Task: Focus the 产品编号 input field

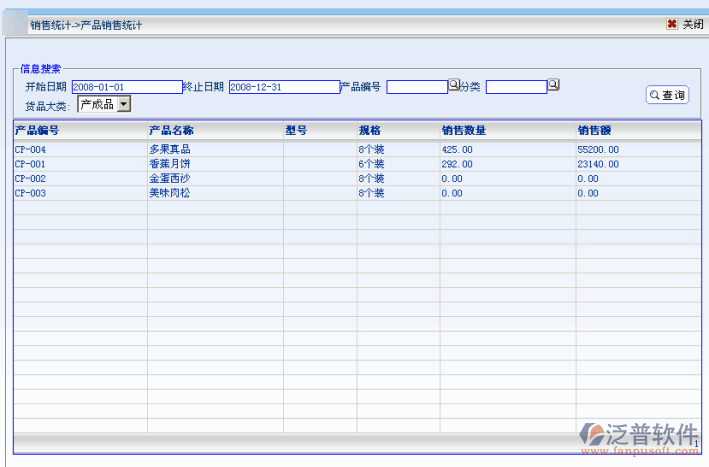Action: [417, 87]
